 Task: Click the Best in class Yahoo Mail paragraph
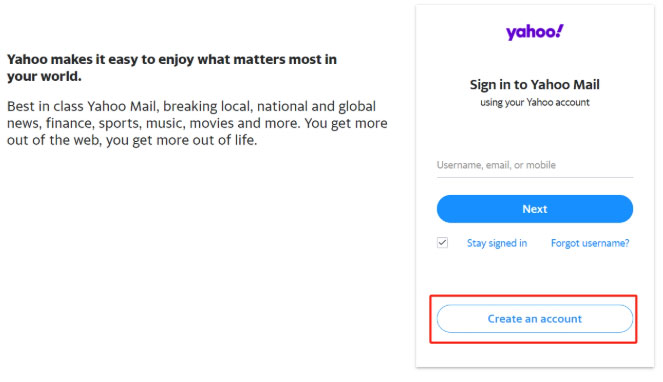[x=197, y=123]
